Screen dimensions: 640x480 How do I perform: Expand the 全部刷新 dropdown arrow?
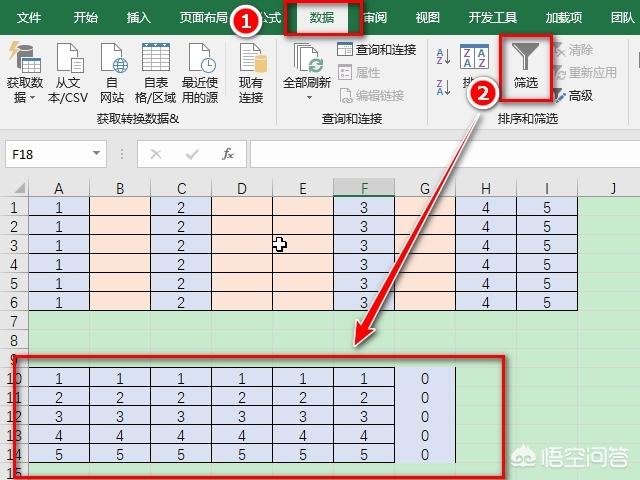click(309, 98)
